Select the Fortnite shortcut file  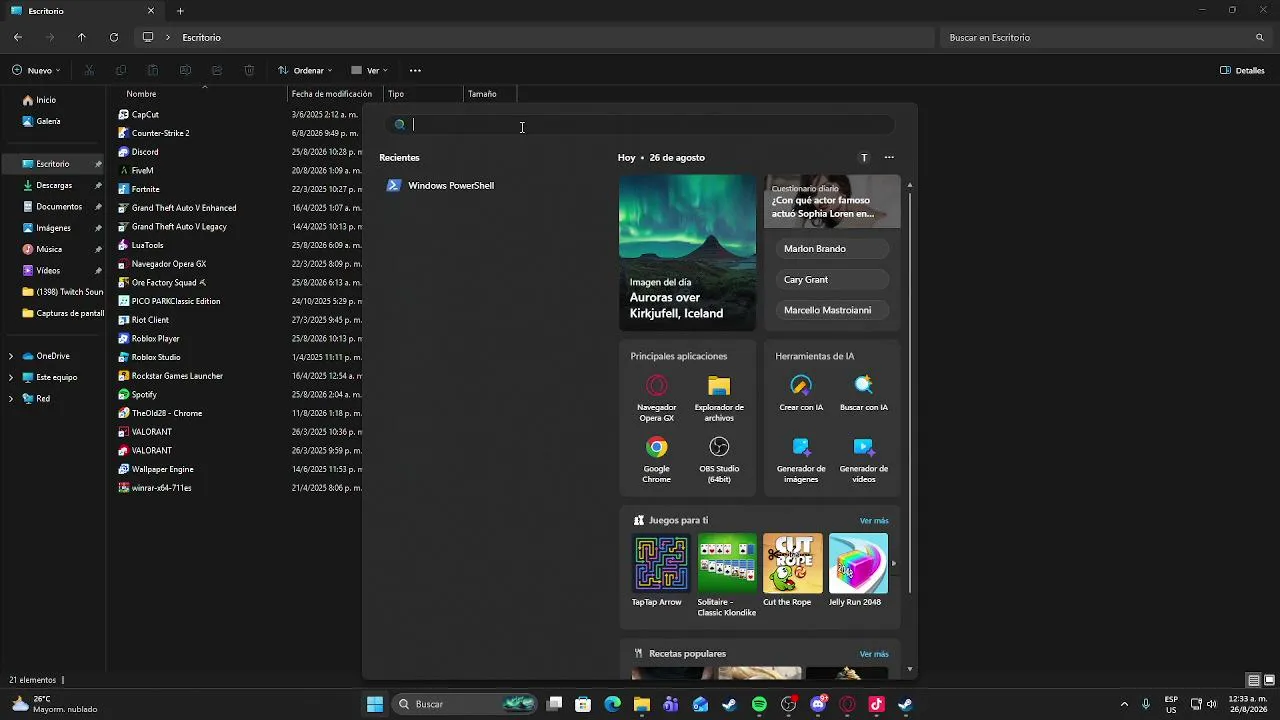(x=145, y=189)
